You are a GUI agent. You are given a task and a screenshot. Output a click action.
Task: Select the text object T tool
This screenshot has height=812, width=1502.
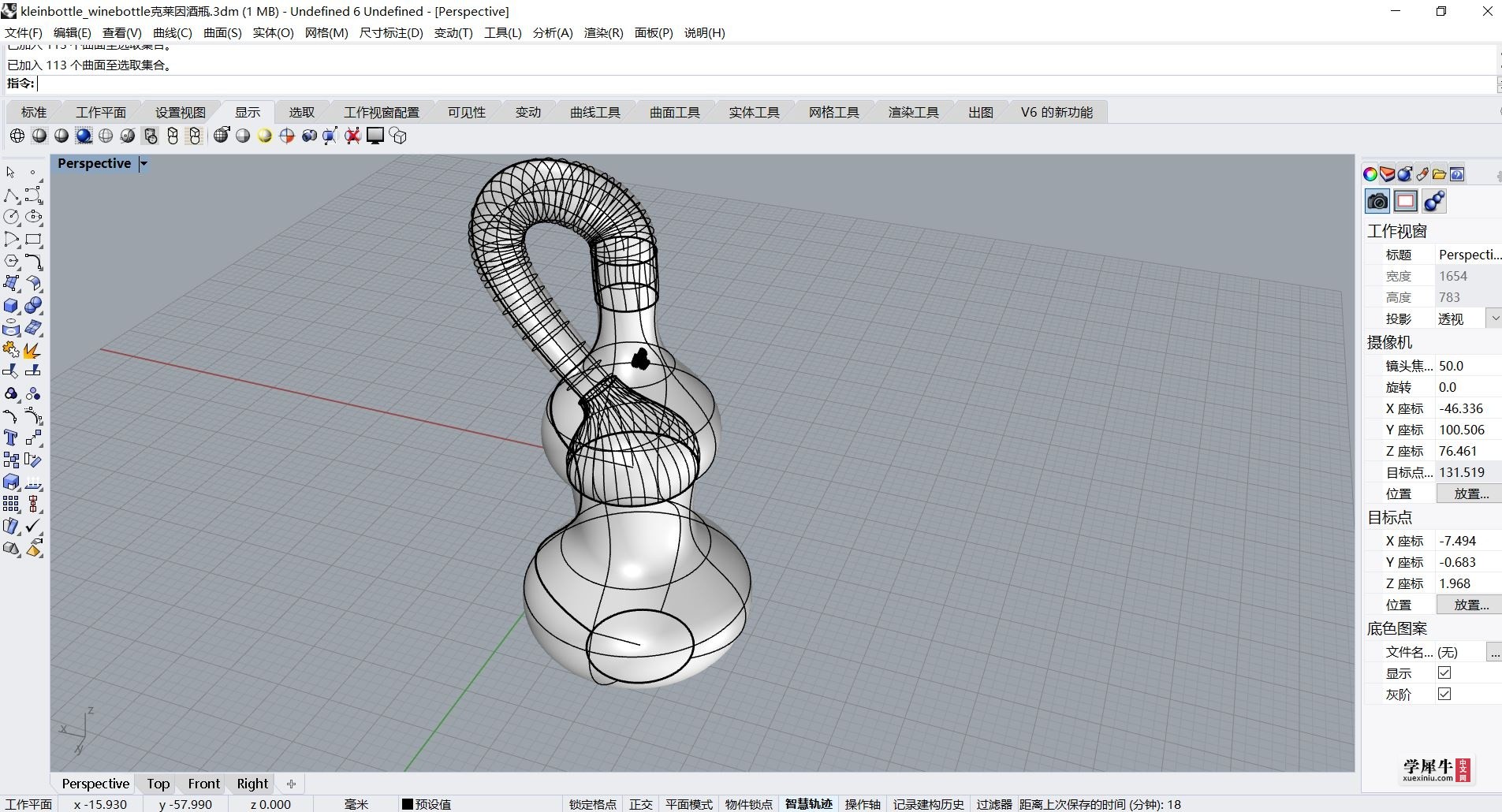coord(11,438)
